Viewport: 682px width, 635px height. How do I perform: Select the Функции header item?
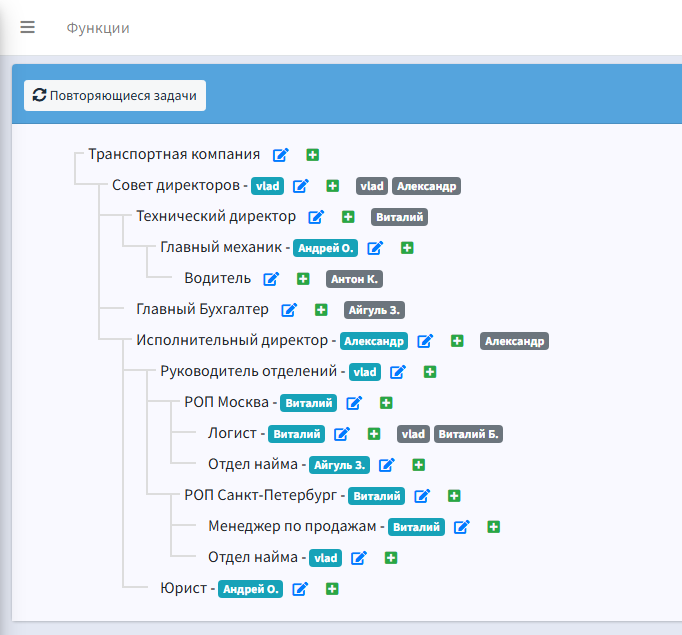pyautogui.click(x=98, y=28)
